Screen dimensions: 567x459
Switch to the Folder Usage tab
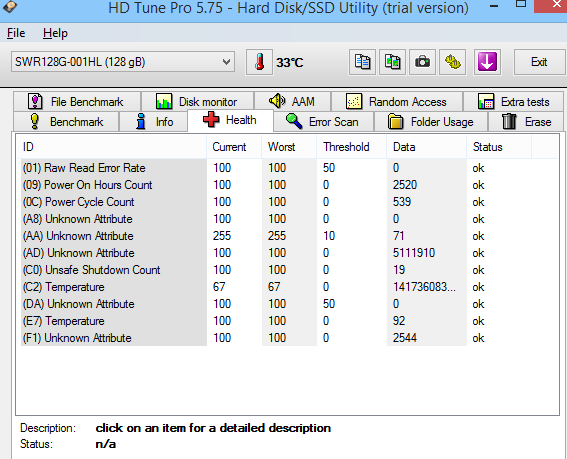431,122
